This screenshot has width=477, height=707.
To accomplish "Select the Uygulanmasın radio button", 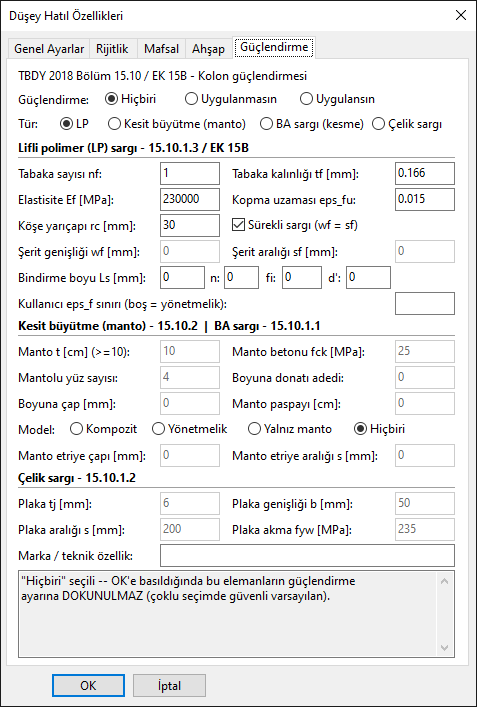I will click(x=231, y=99).
